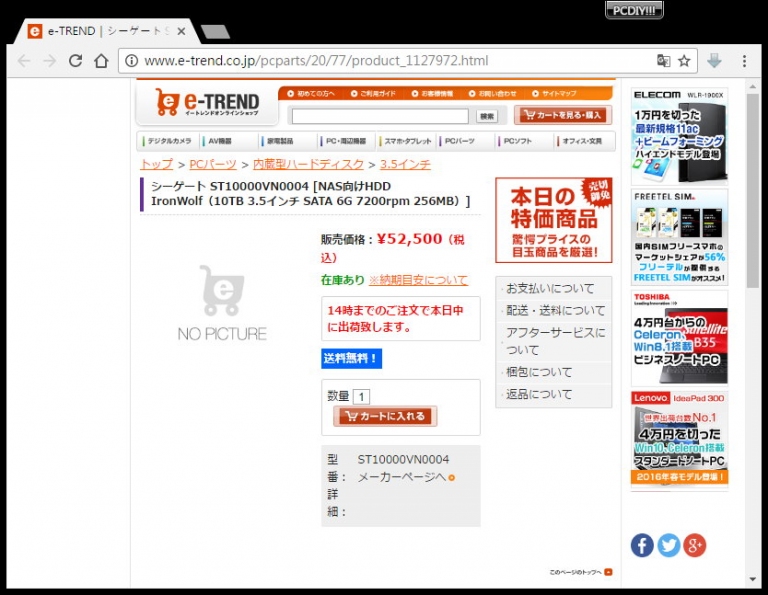
Task: Click the page vertical scrollbar thumb
Action: 752,191
